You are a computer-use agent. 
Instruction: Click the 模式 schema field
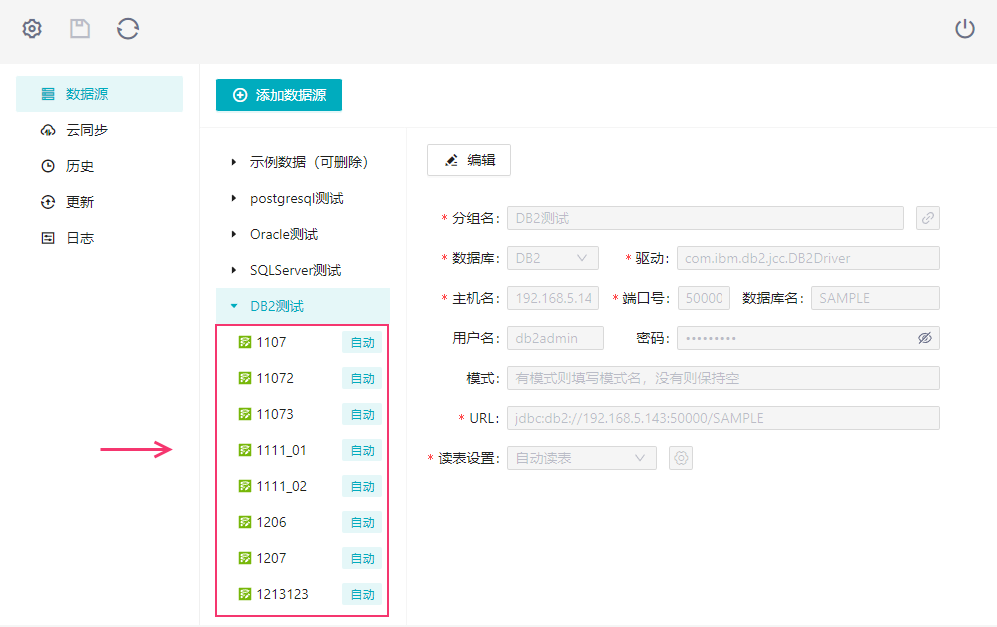coord(723,378)
